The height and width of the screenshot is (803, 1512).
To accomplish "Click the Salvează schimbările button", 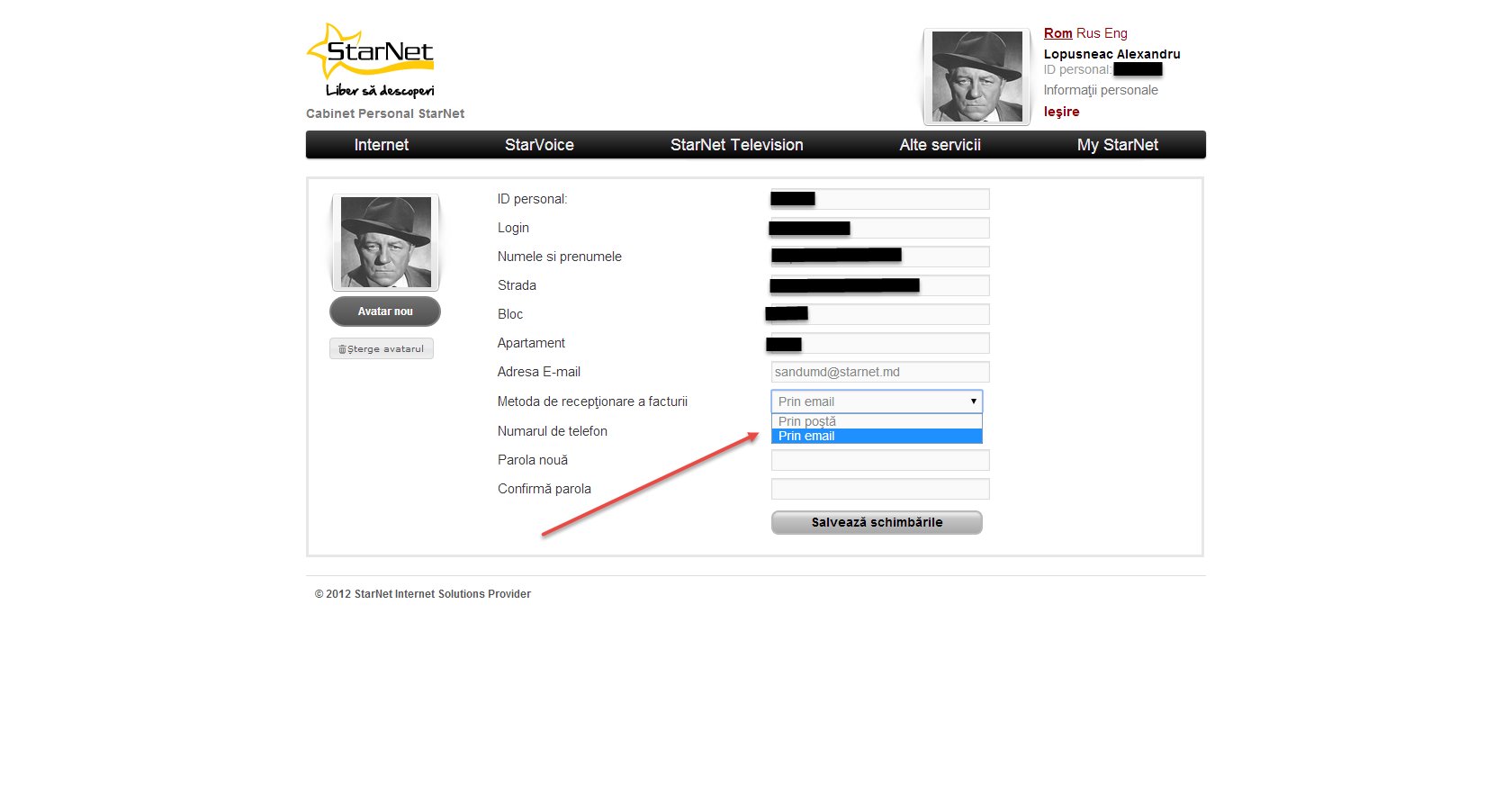I will (877, 522).
